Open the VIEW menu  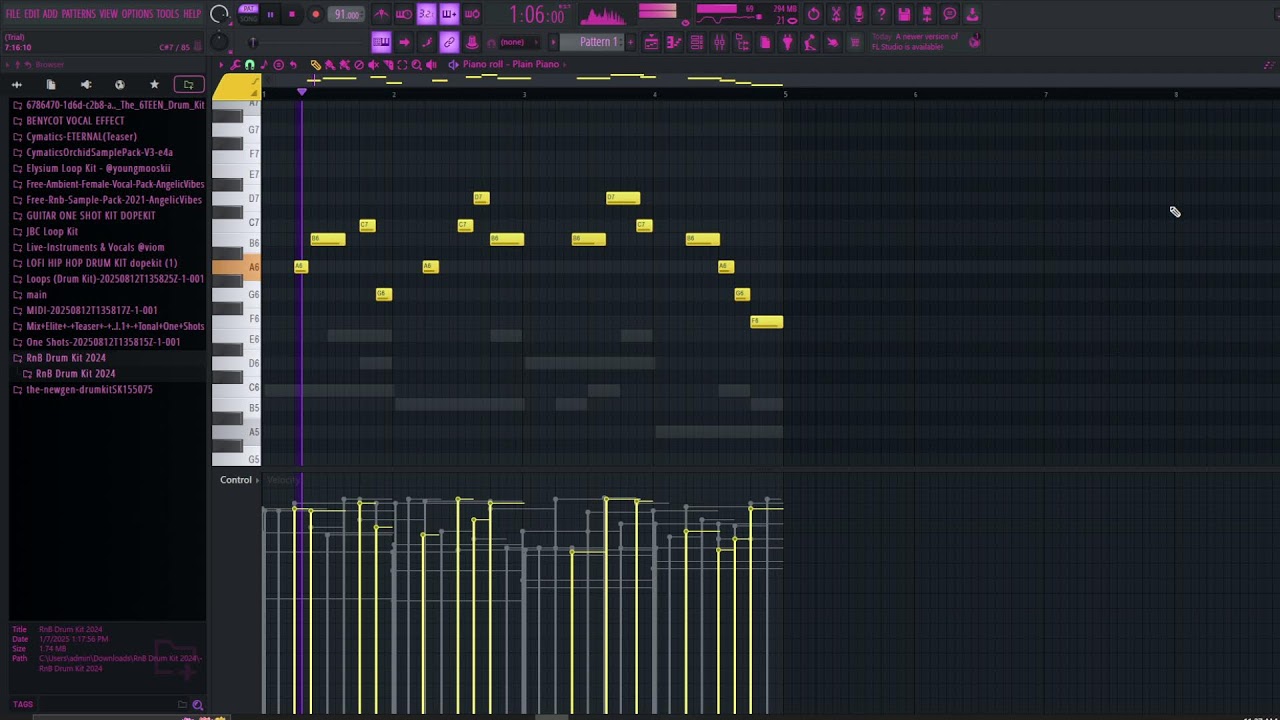[109, 14]
